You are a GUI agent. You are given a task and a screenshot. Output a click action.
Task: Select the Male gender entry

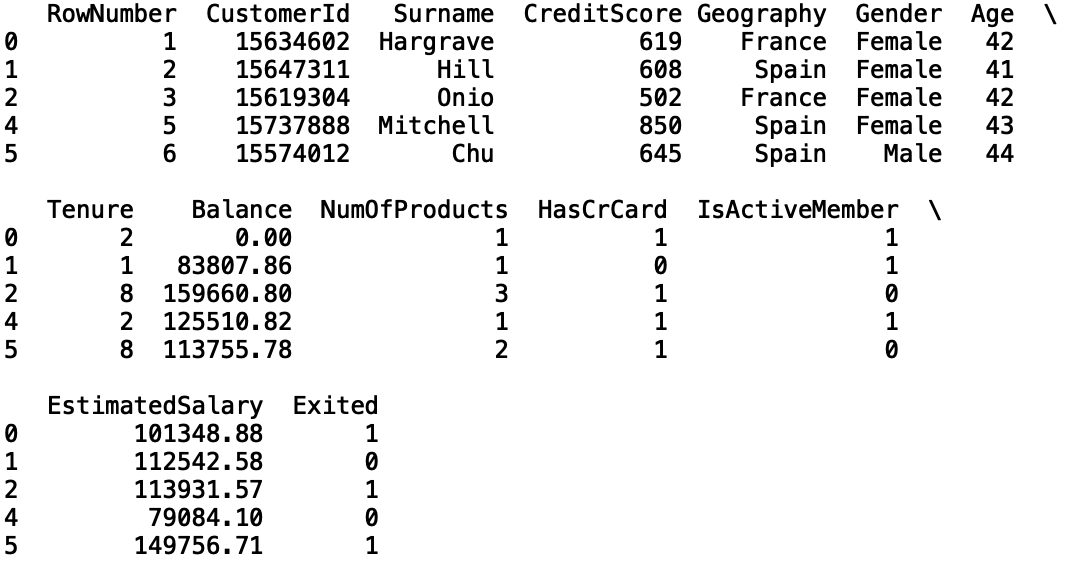point(913,154)
